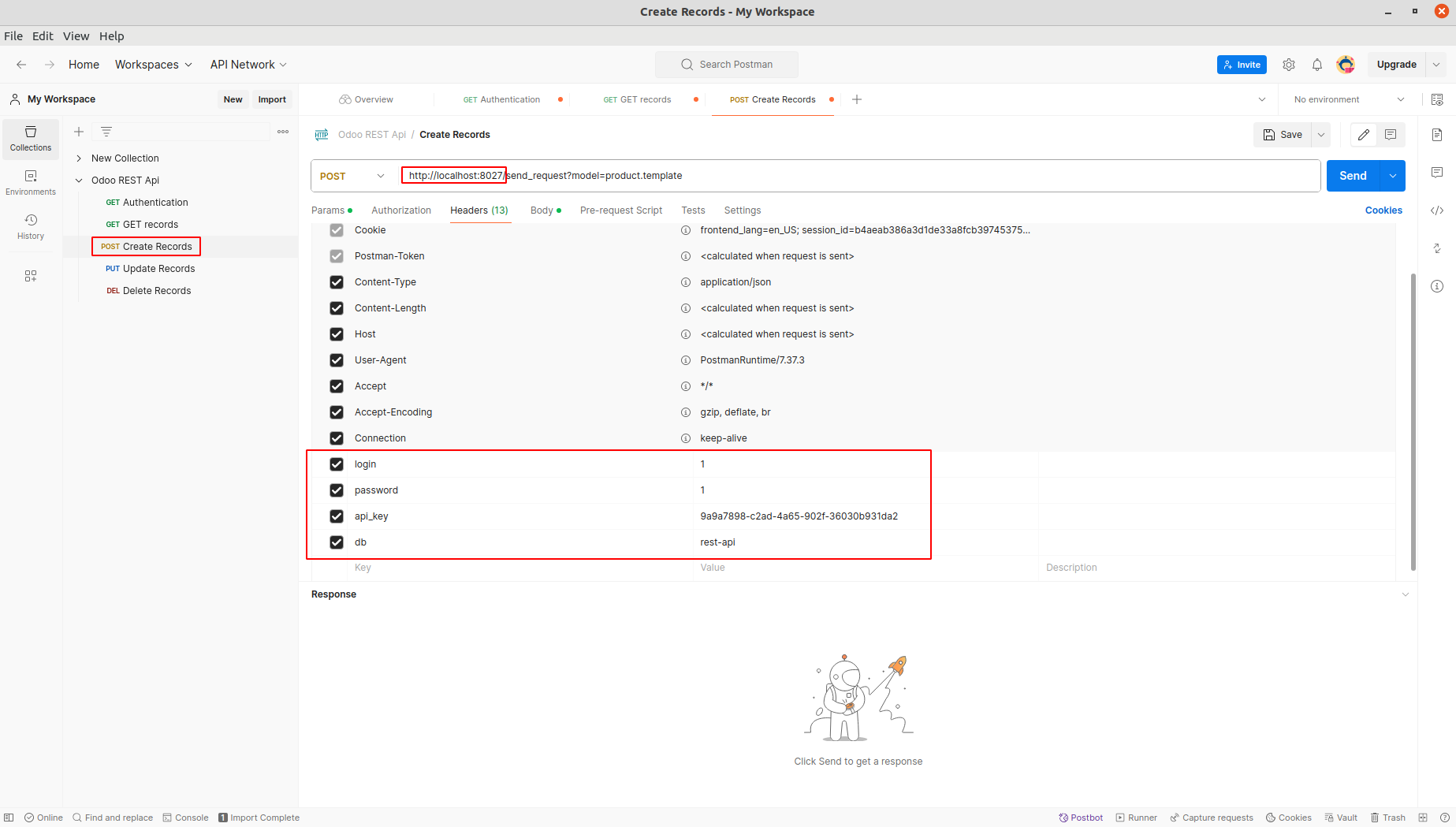Image resolution: width=1456 pixels, height=827 pixels.
Task: Click the request URL field
Action: (859, 176)
